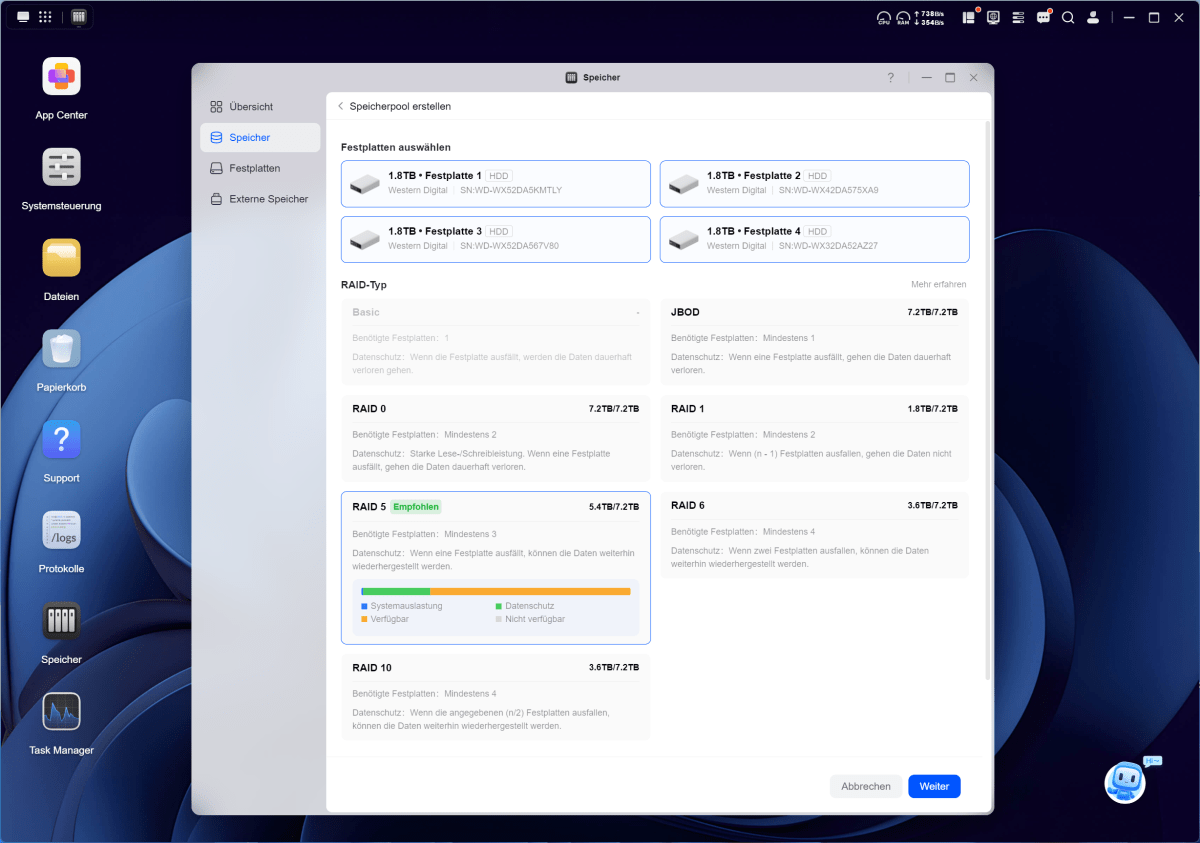1200x843 pixels.
Task: Click the 5.4TB/7.2TB capacity on RAID 5
Action: (x=614, y=507)
